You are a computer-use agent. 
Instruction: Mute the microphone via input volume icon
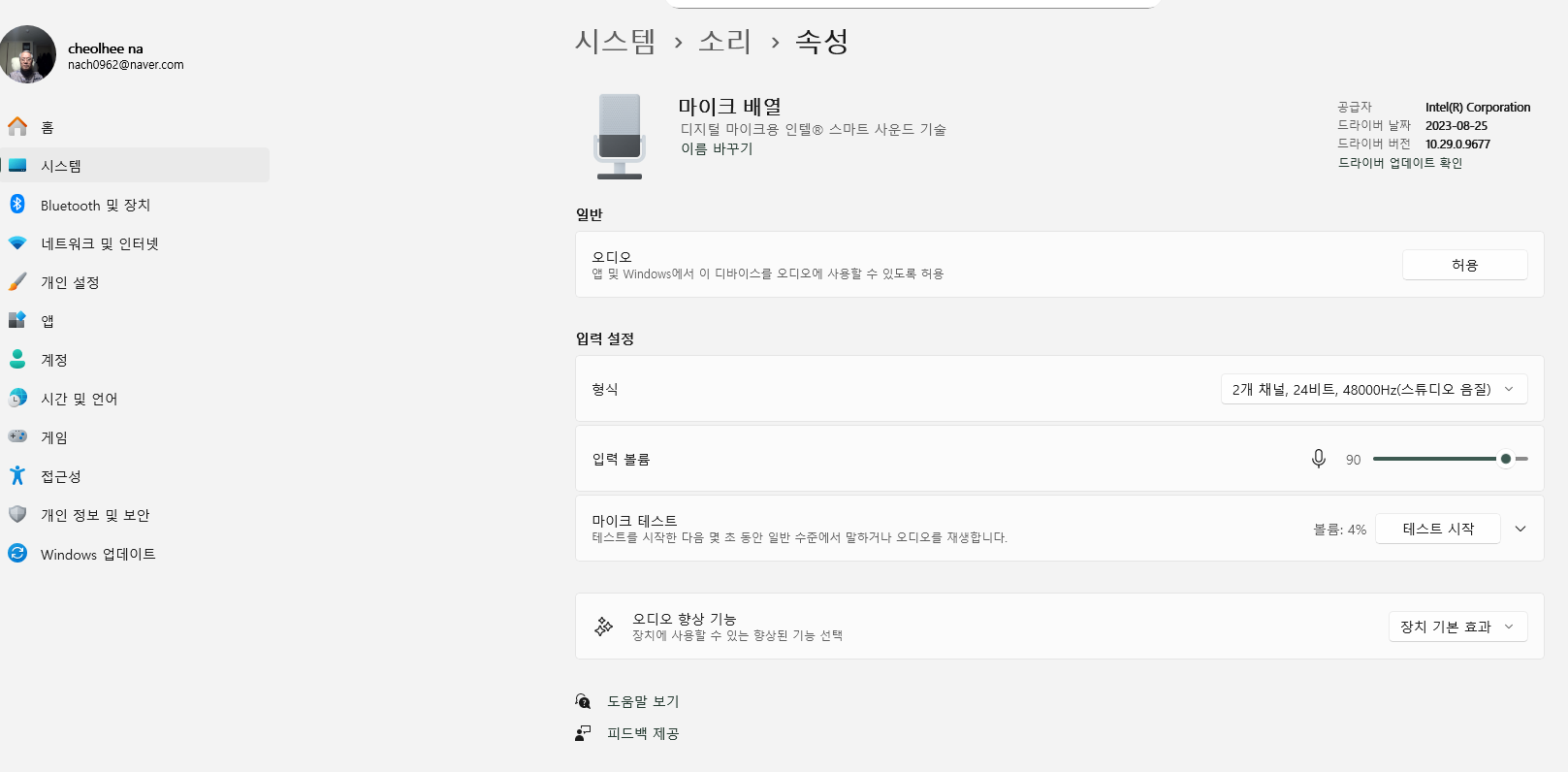click(1319, 459)
